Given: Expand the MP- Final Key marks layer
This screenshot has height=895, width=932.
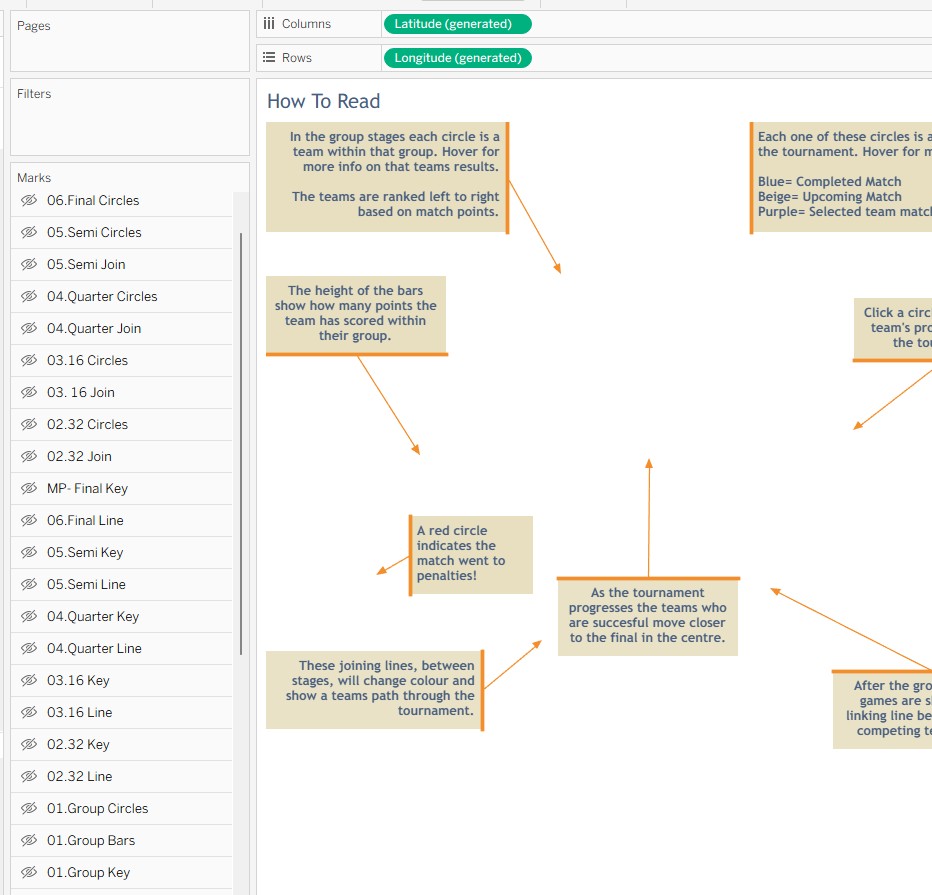Looking at the screenshot, I should (121, 489).
